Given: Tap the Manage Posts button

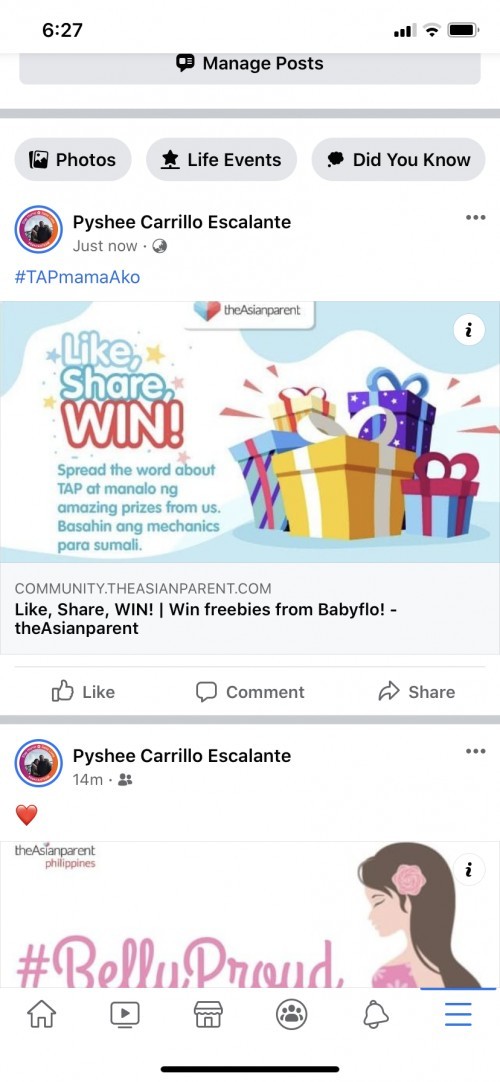Looking at the screenshot, I should pyautogui.click(x=250, y=64).
